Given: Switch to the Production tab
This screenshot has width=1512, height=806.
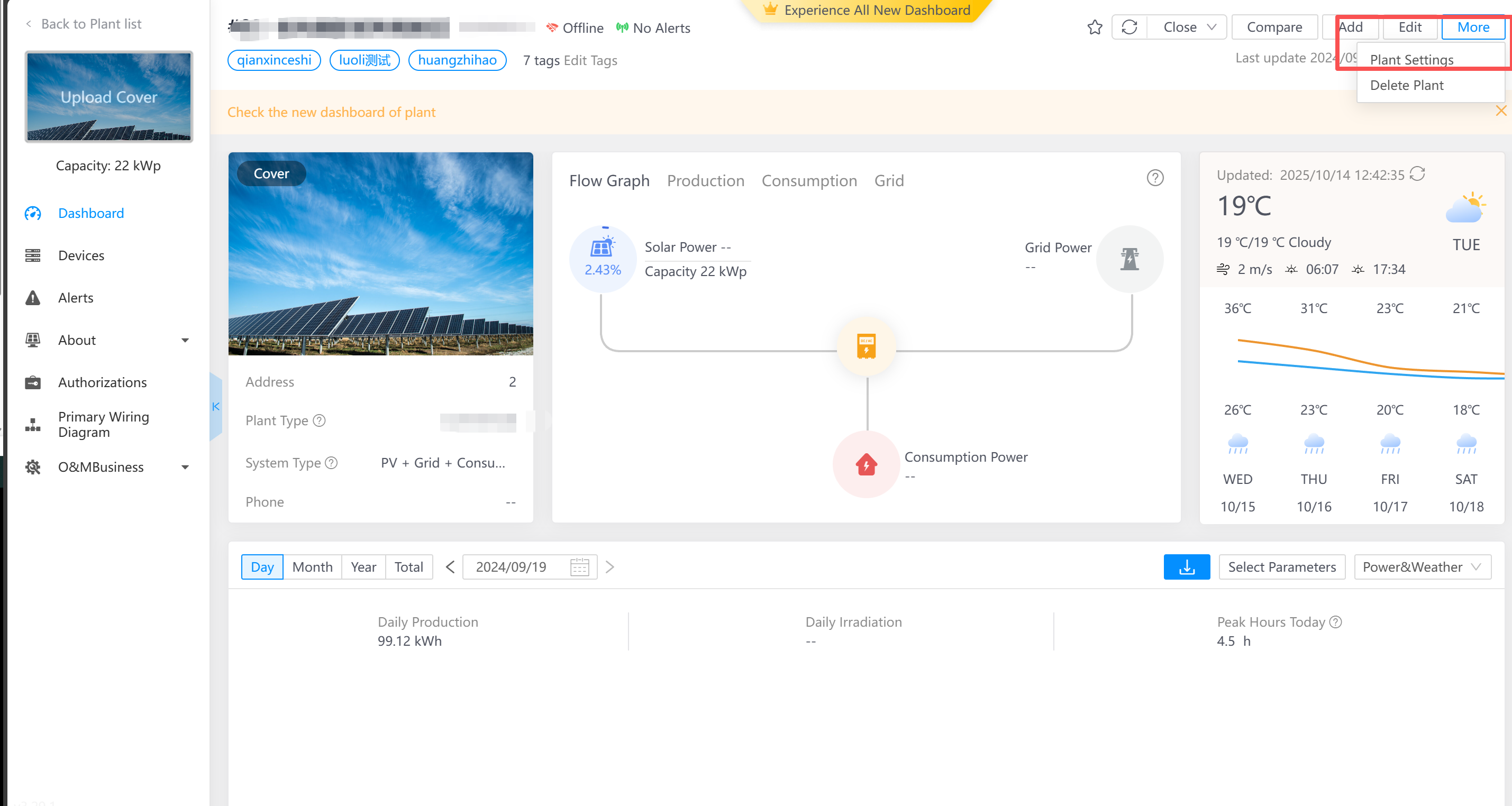Looking at the screenshot, I should coord(705,181).
